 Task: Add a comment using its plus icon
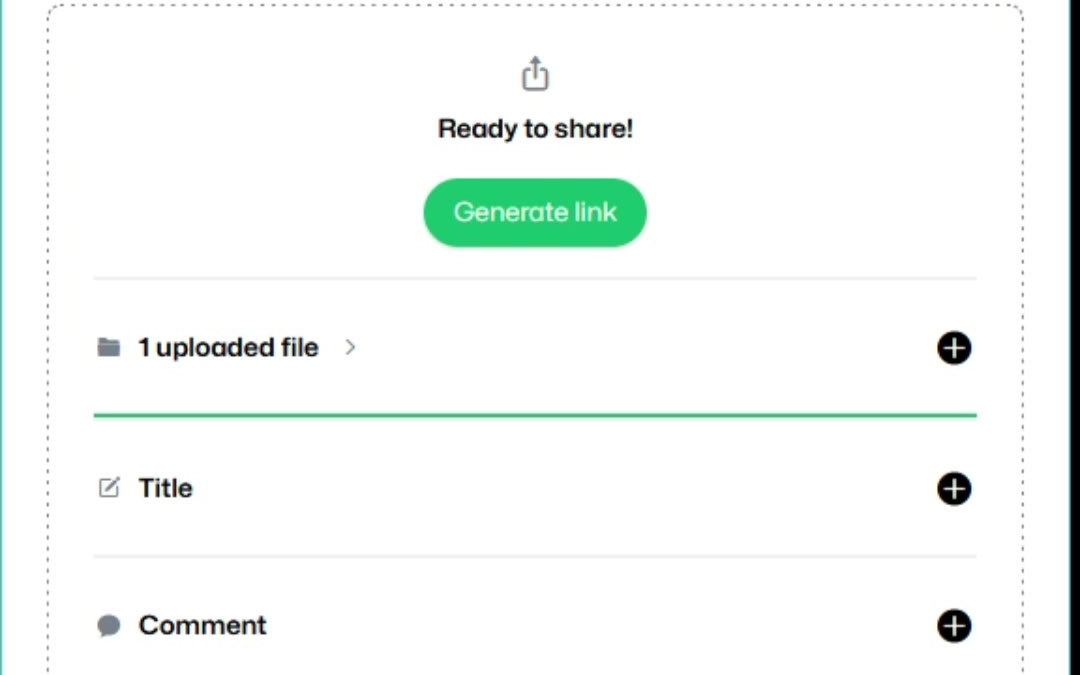click(x=953, y=626)
